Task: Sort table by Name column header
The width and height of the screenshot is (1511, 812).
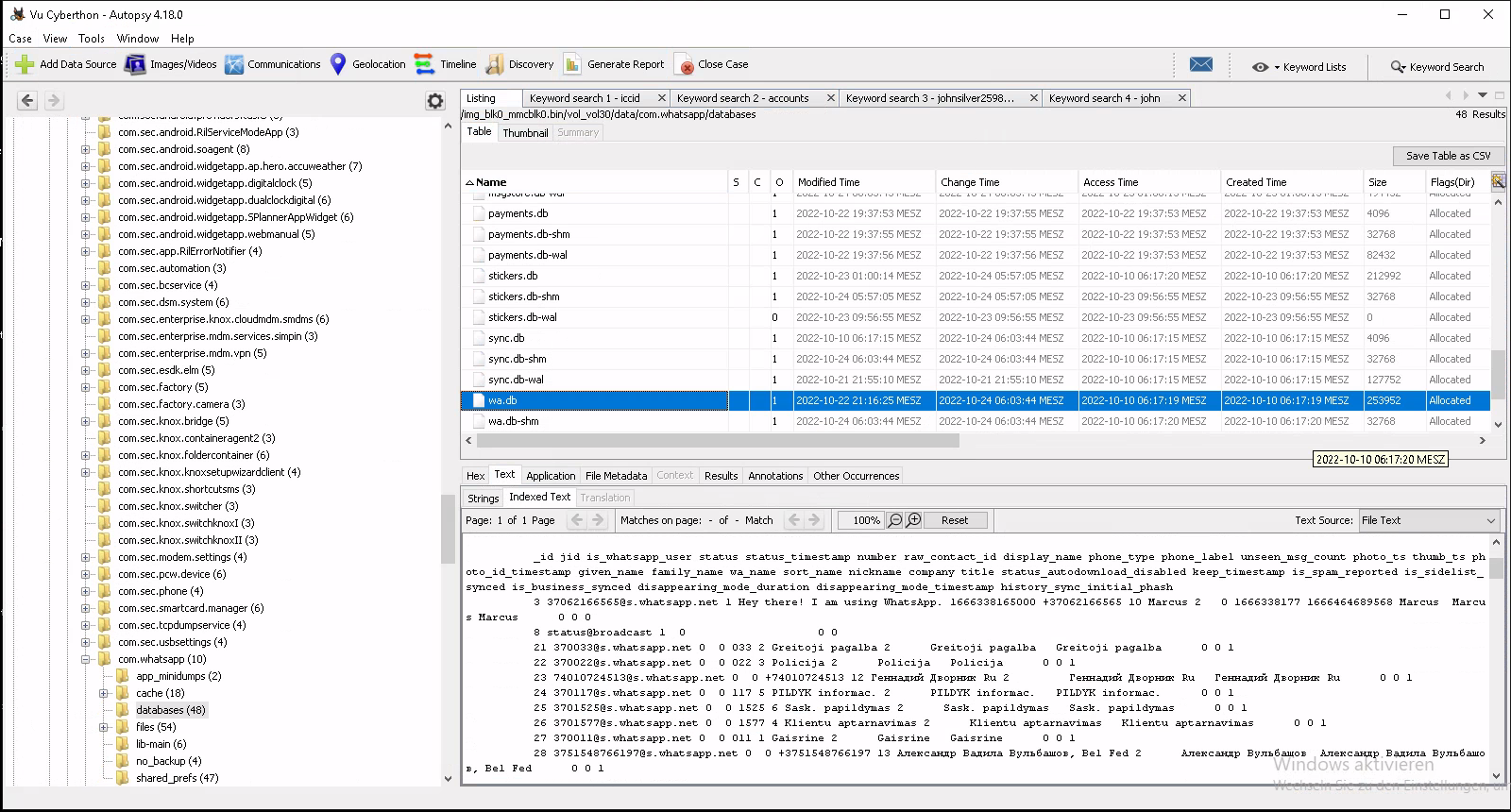Action: tap(594, 182)
